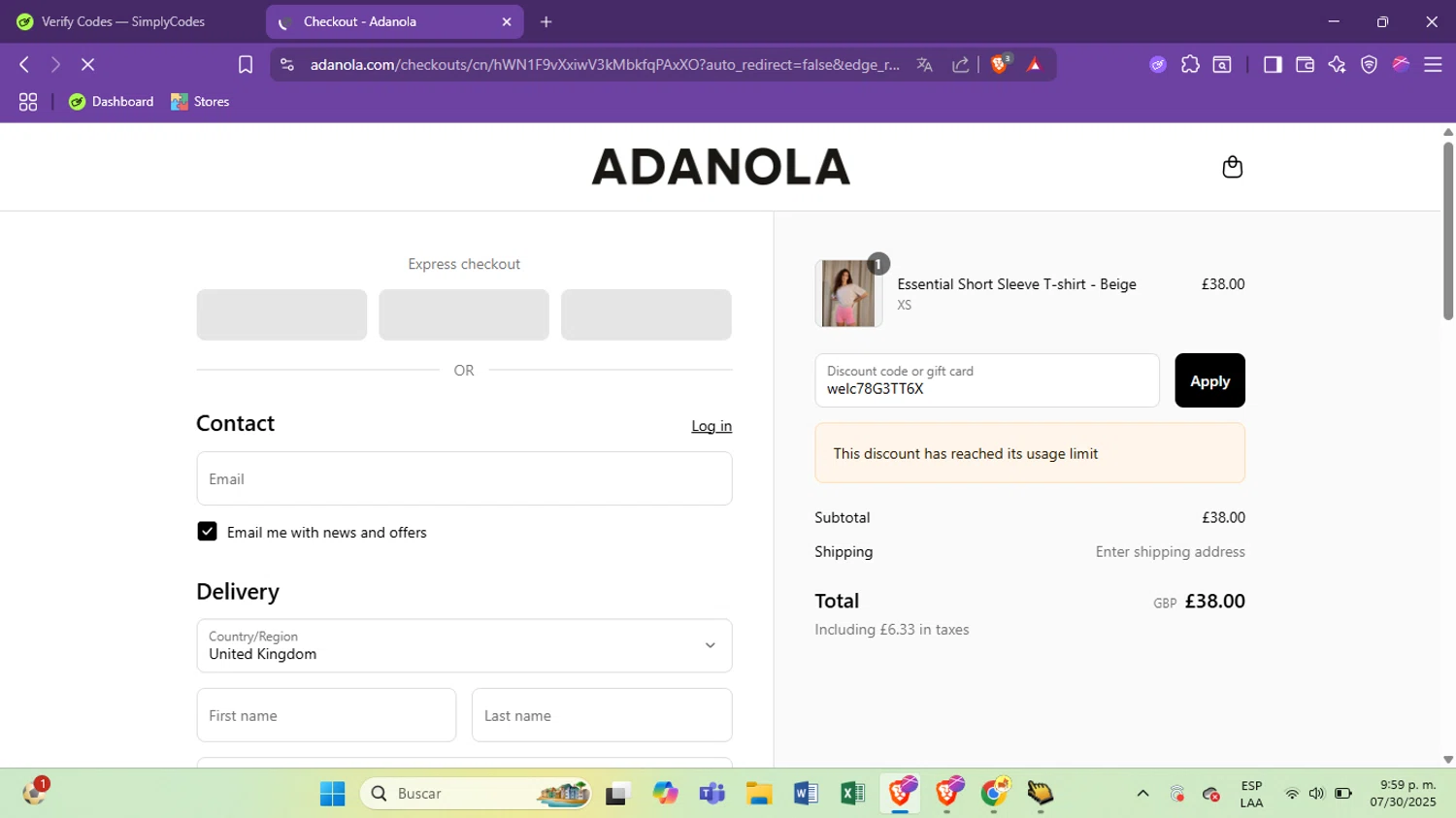The height and width of the screenshot is (818, 1456).
Task: Open Brave Shields lion icon
Action: (1000, 64)
